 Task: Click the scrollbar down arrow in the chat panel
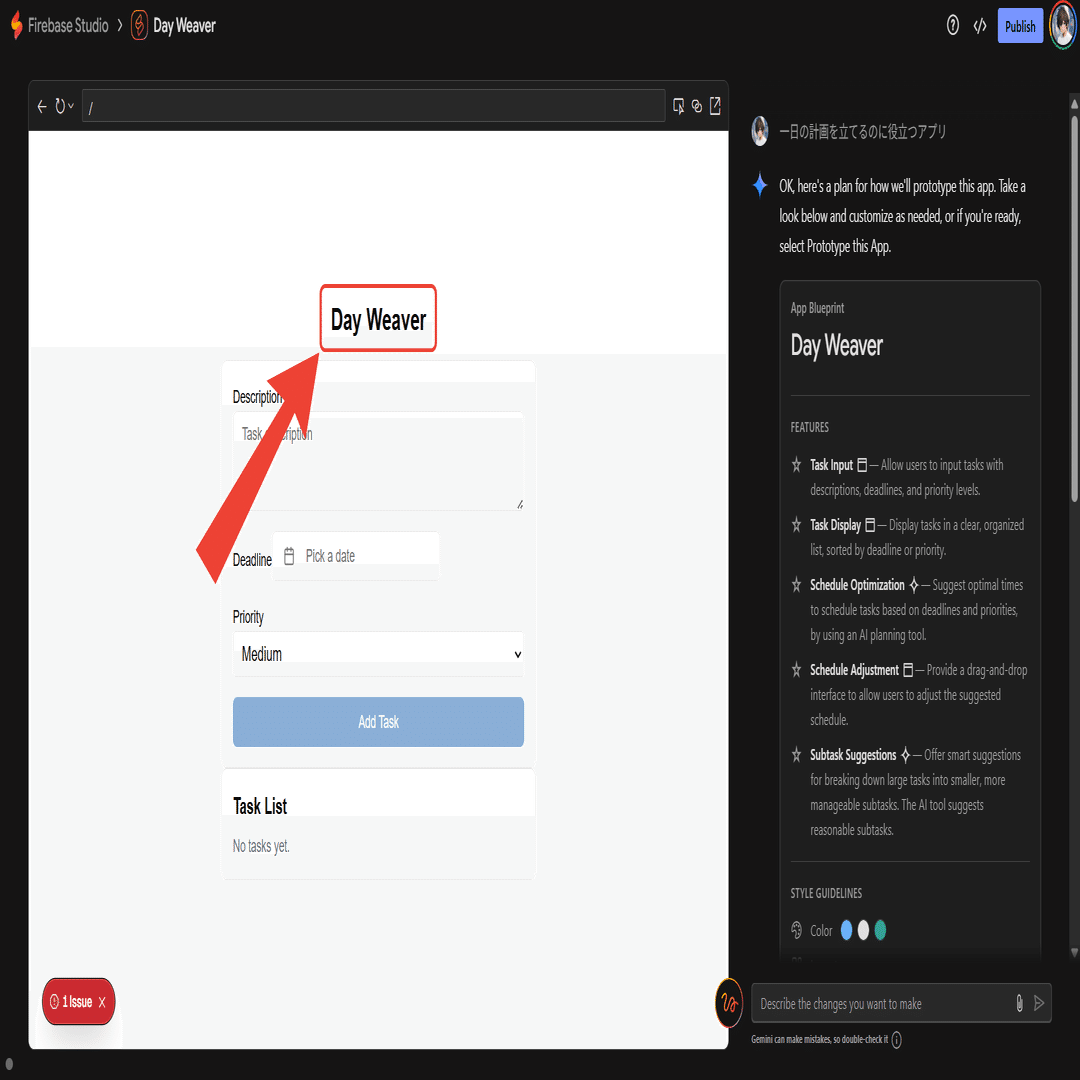tap(1074, 953)
